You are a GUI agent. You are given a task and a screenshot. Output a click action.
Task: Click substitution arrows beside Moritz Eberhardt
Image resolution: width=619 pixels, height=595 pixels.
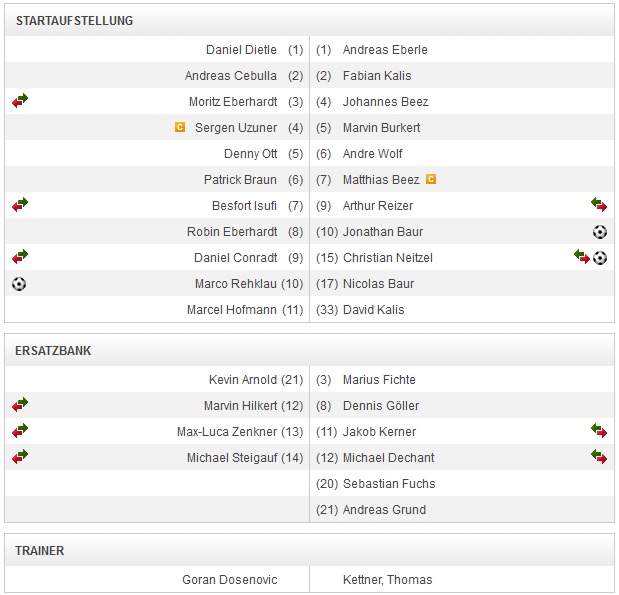(20, 101)
